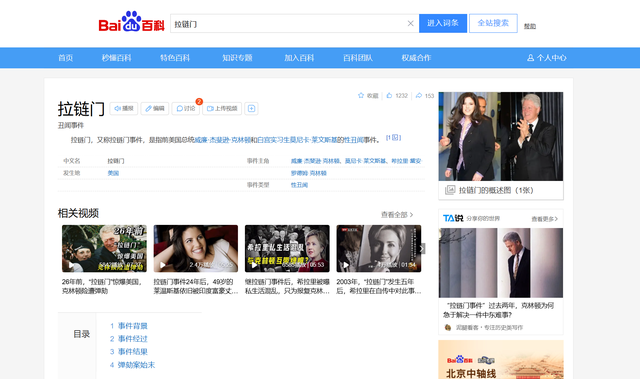Open the Baidu Baike logo homepage
640x379 pixels.
131,22
